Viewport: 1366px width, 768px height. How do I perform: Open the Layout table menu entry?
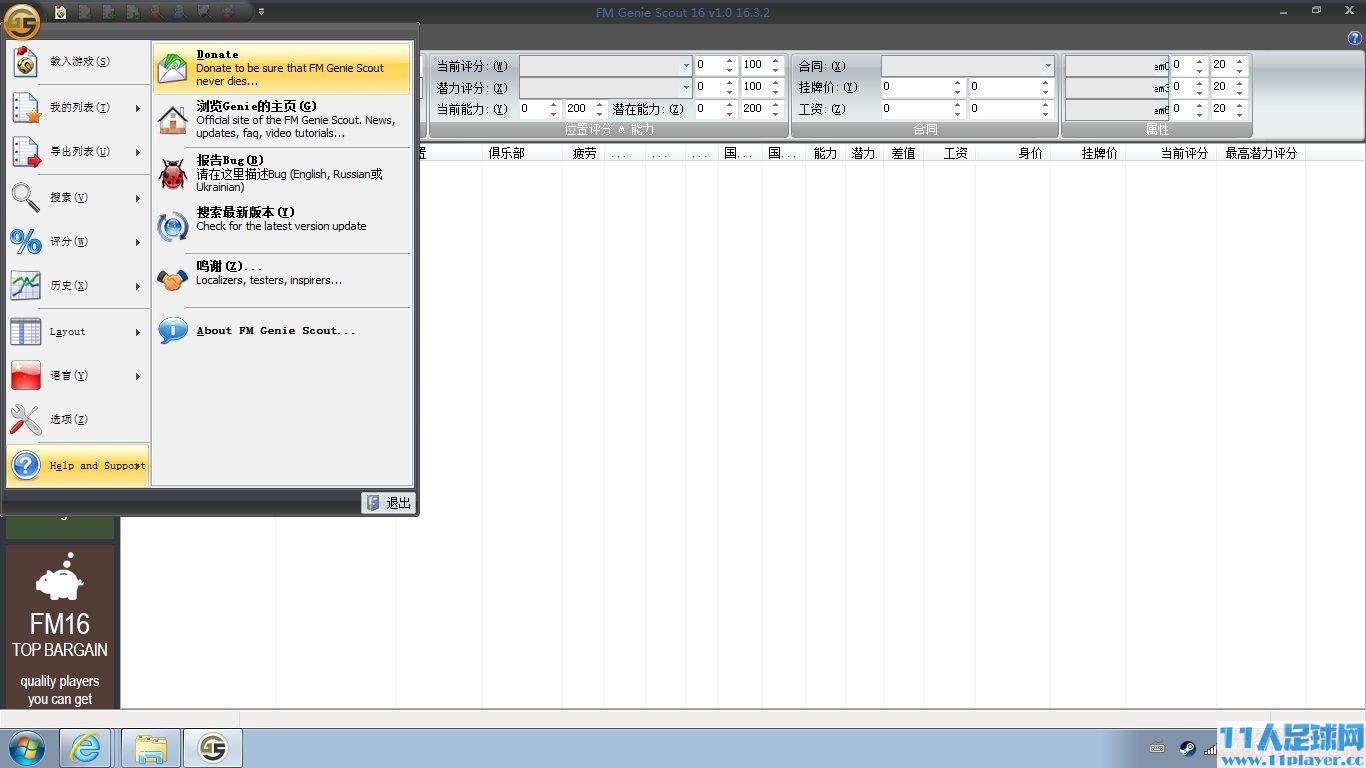pos(78,332)
